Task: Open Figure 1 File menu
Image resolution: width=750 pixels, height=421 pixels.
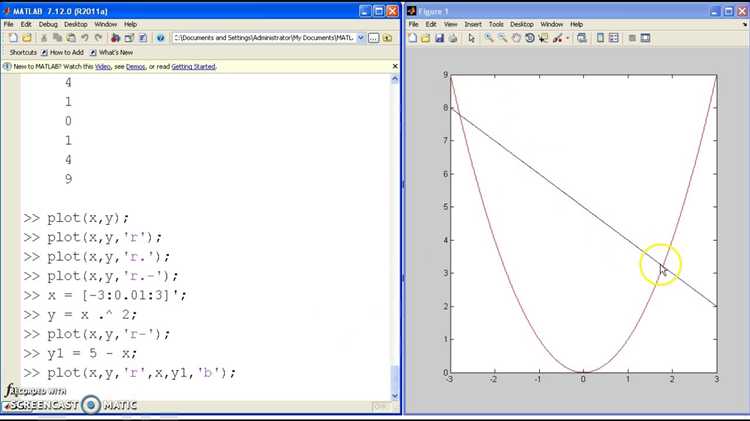Action: pos(413,24)
